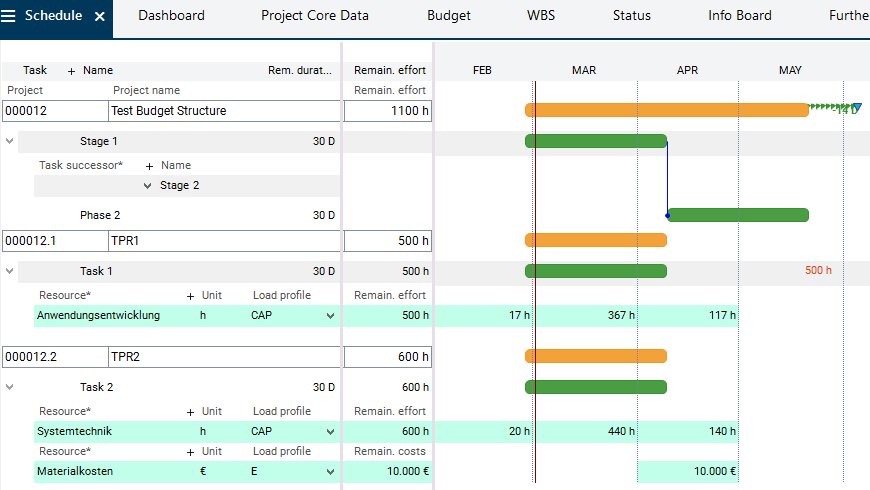This screenshot has width=870, height=490.
Task: Click the Test Budget Structure project name field
Action: [x=224, y=111]
